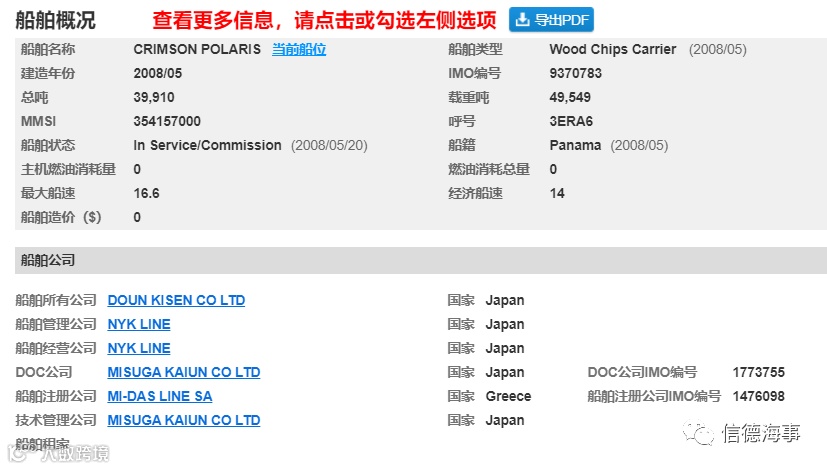Select IMO number 9370783
827x469 pixels.
tap(575, 73)
